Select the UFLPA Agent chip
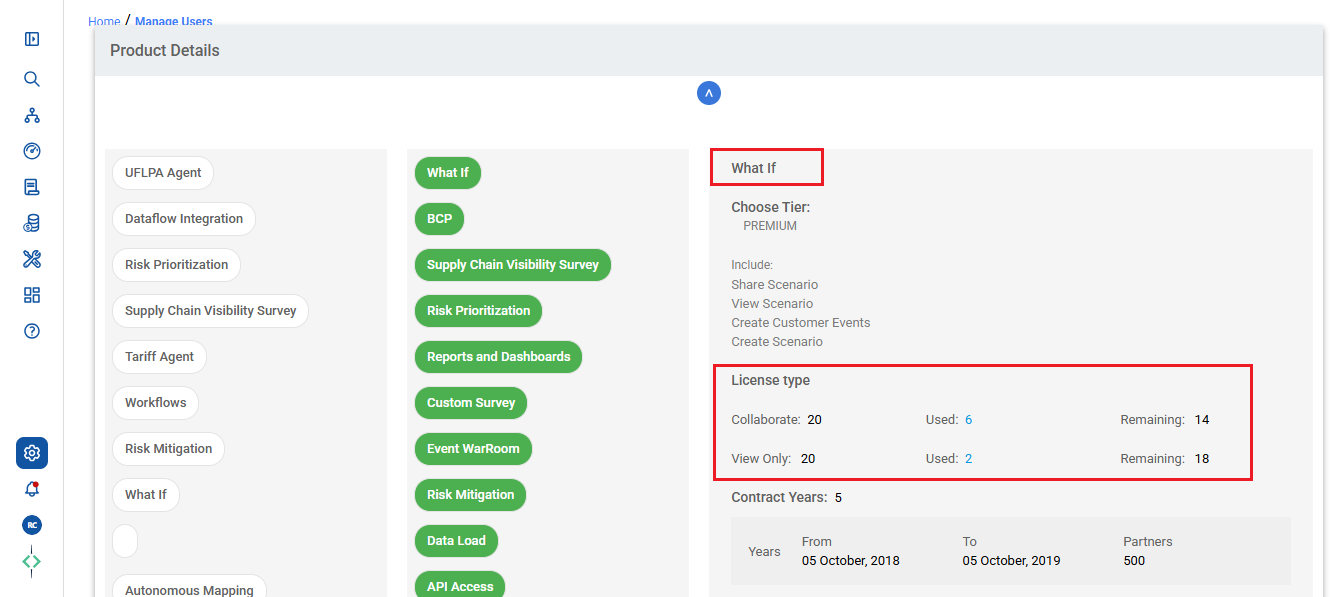The height and width of the screenshot is (597, 1341). click(x=163, y=173)
